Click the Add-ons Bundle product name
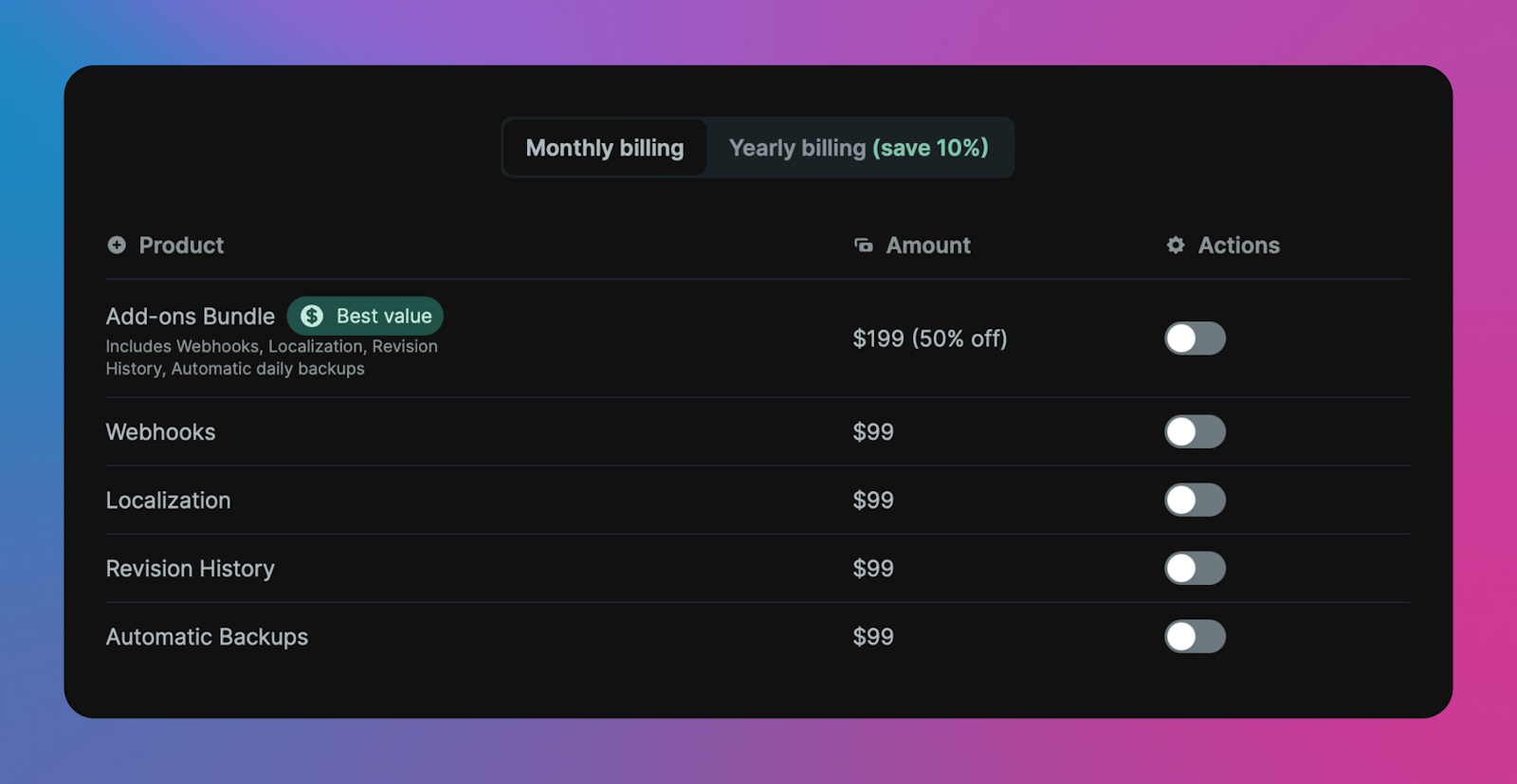Image resolution: width=1517 pixels, height=784 pixels. coord(191,317)
